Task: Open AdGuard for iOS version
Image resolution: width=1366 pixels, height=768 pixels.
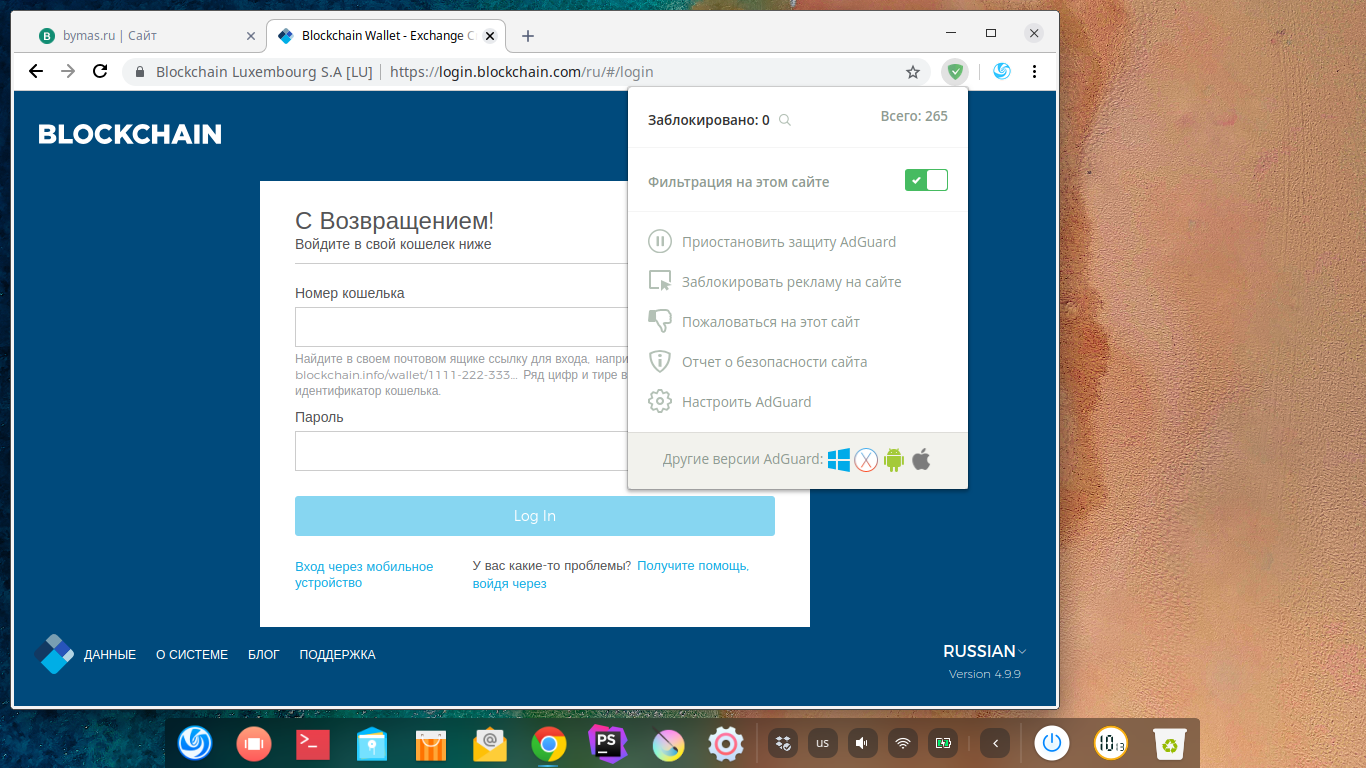Action: click(921, 460)
